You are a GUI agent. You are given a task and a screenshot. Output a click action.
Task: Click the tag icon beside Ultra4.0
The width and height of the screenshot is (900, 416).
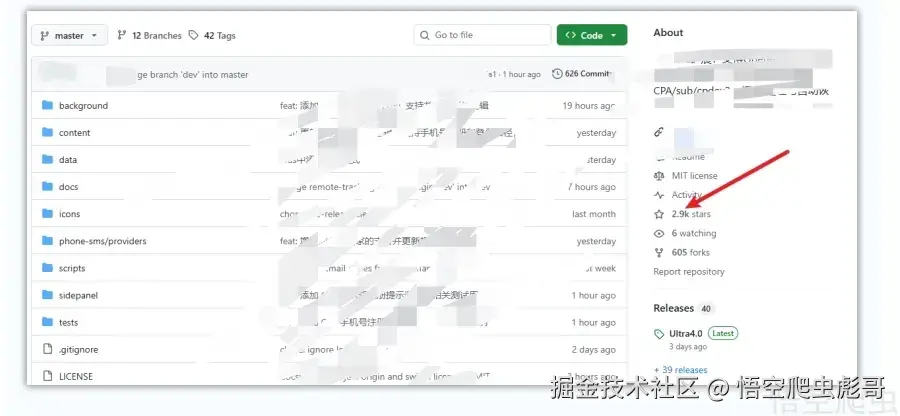click(658, 334)
